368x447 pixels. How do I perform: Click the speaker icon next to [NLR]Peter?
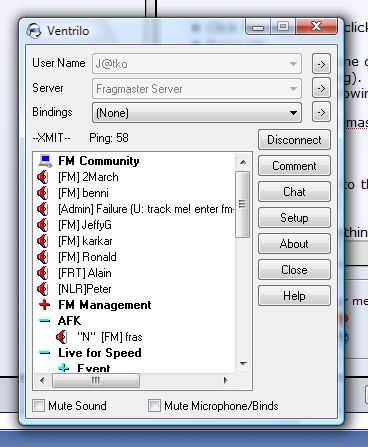pos(43,289)
